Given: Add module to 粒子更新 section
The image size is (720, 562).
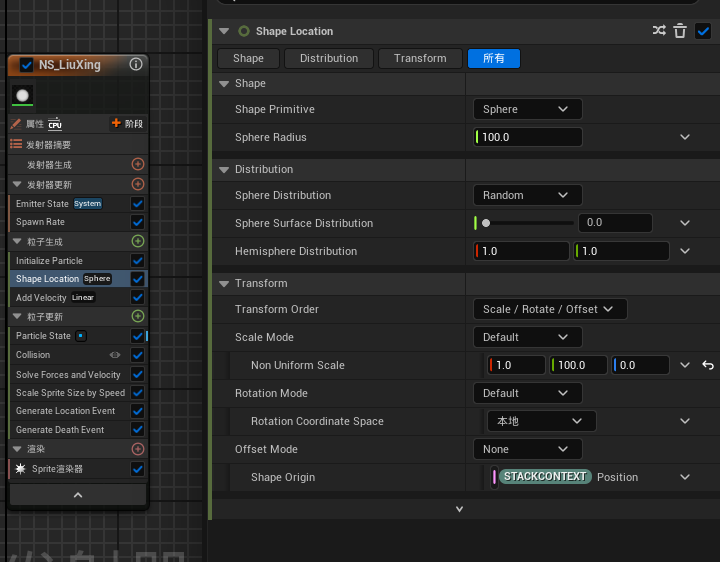Looking at the screenshot, I should [138, 316].
